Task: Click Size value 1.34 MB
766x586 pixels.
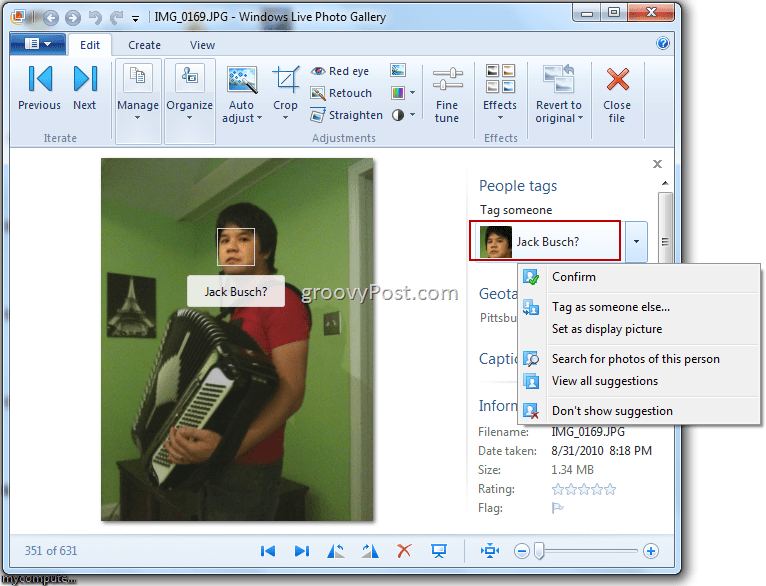Action: pyautogui.click(x=572, y=470)
